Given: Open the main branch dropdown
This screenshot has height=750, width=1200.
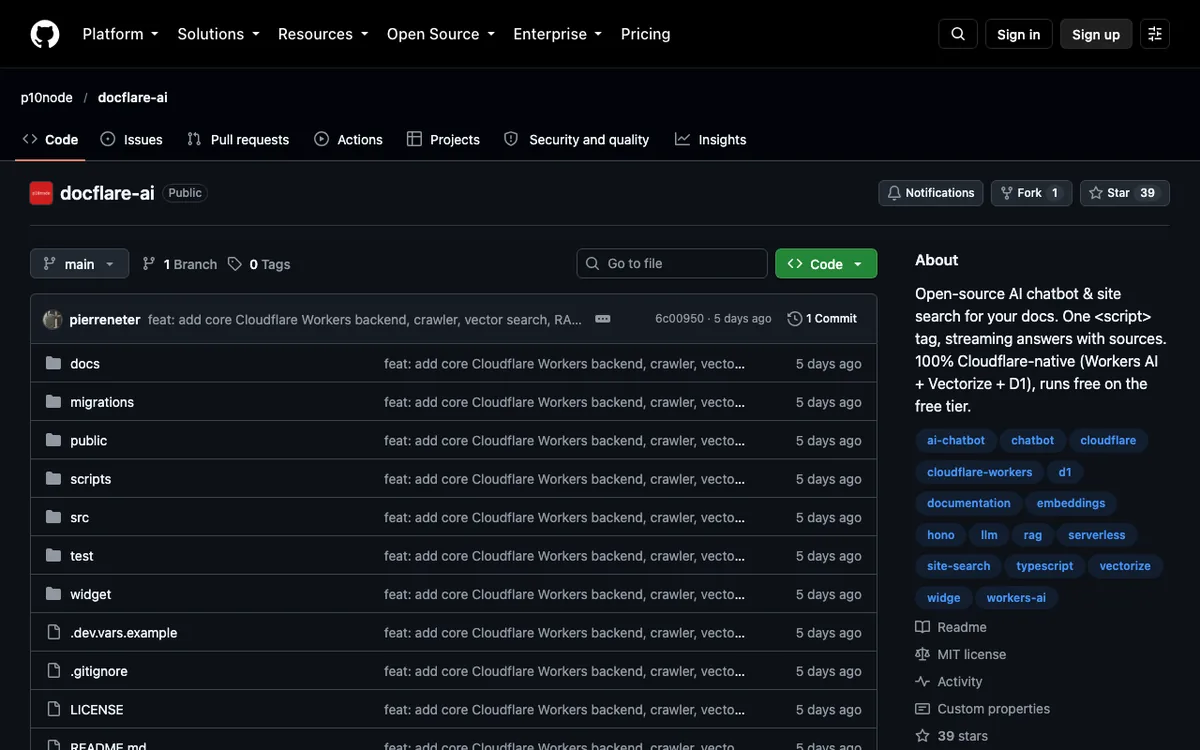Looking at the screenshot, I should click(x=80, y=264).
